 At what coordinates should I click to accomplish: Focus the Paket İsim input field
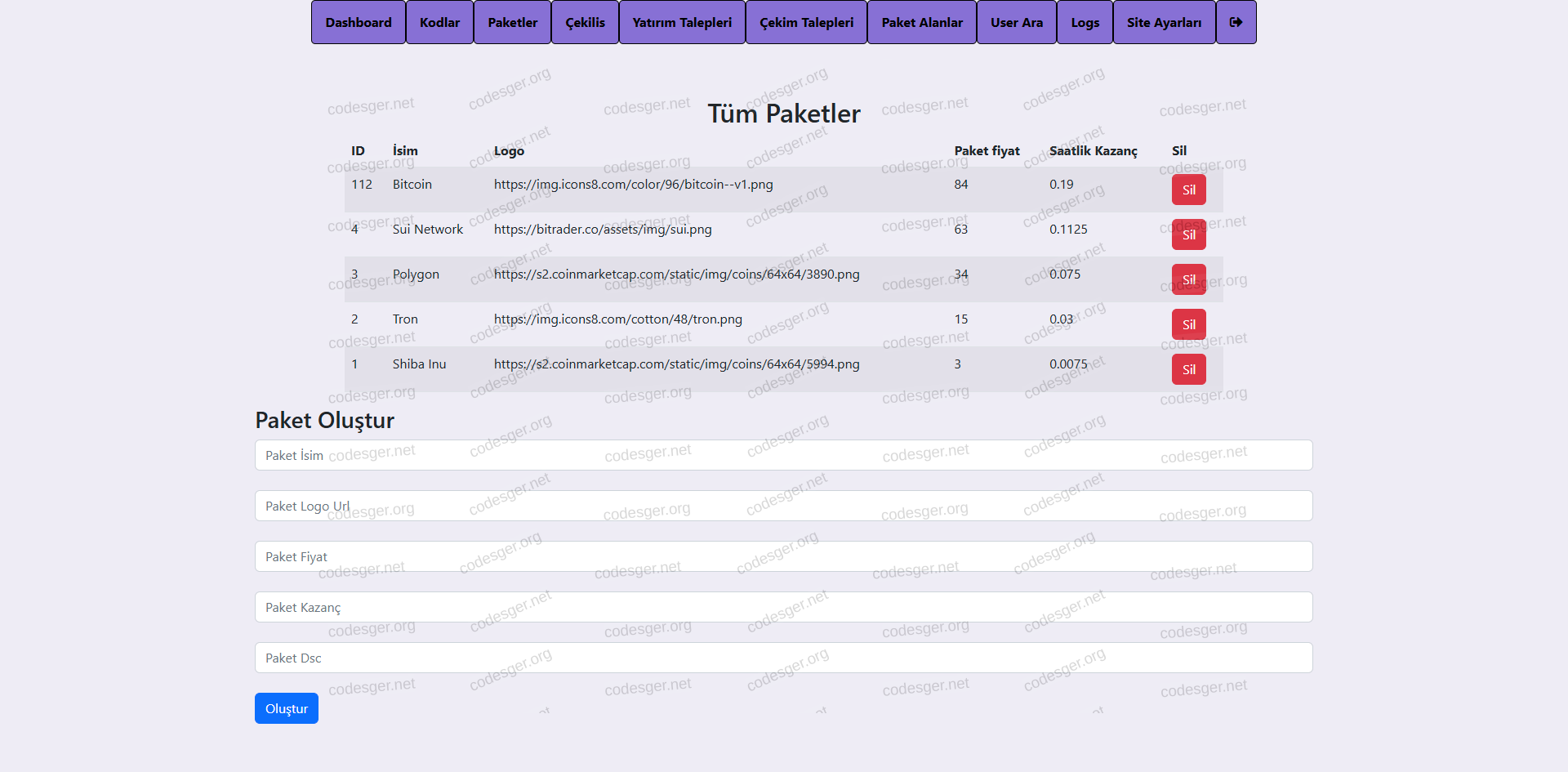click(x=783, y=455)
